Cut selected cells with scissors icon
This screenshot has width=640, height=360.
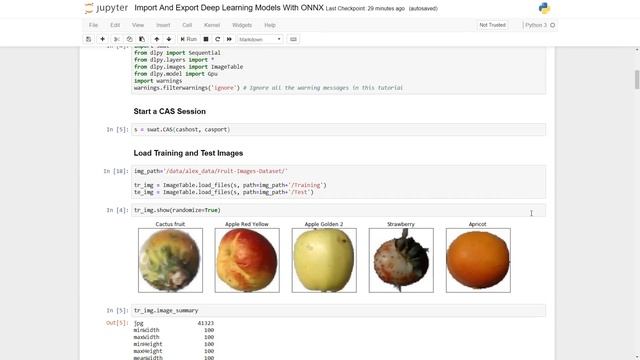(x=116, y=39)
